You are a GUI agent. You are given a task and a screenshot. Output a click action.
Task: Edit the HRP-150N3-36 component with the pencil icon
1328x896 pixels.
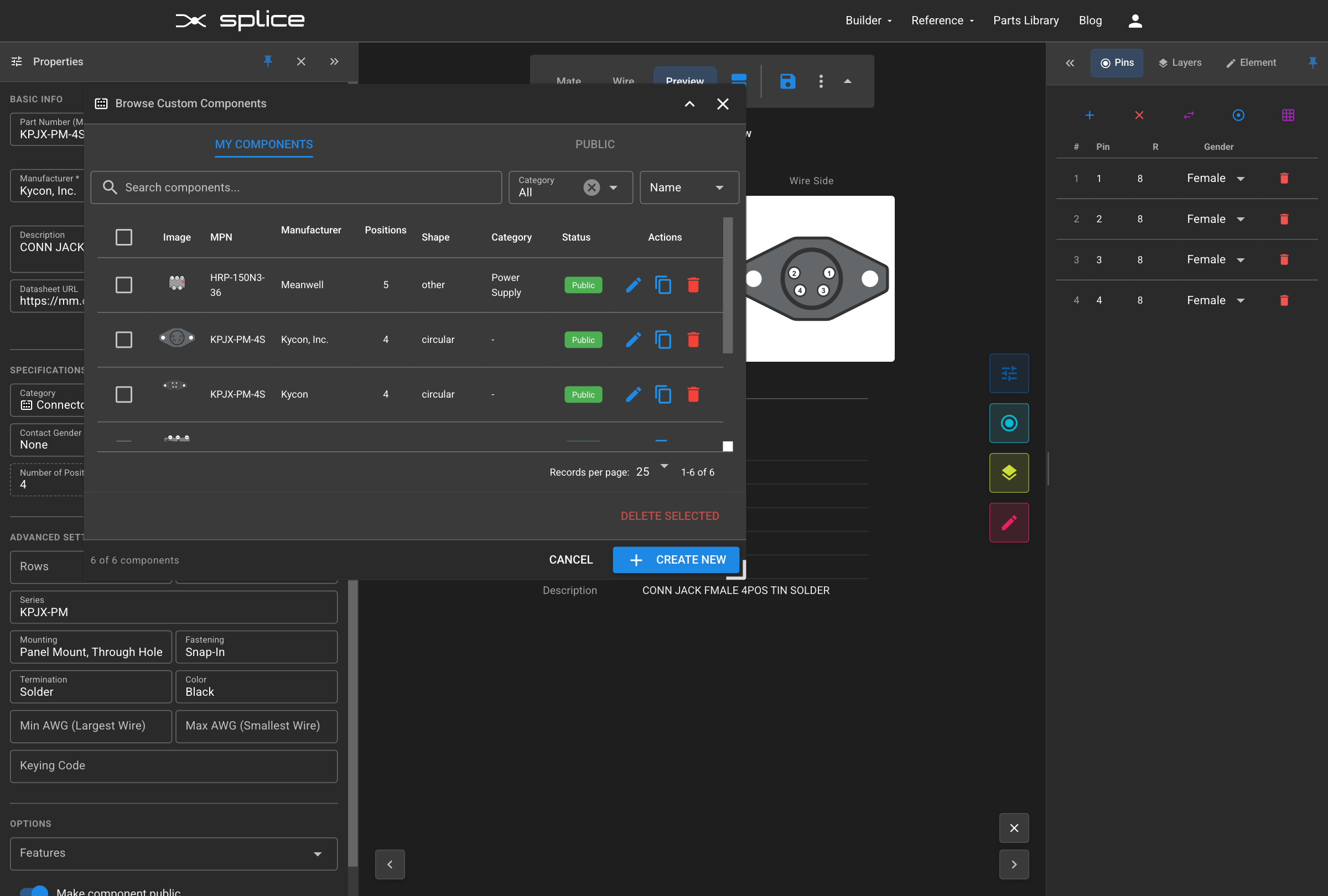[x=632, y=284]
